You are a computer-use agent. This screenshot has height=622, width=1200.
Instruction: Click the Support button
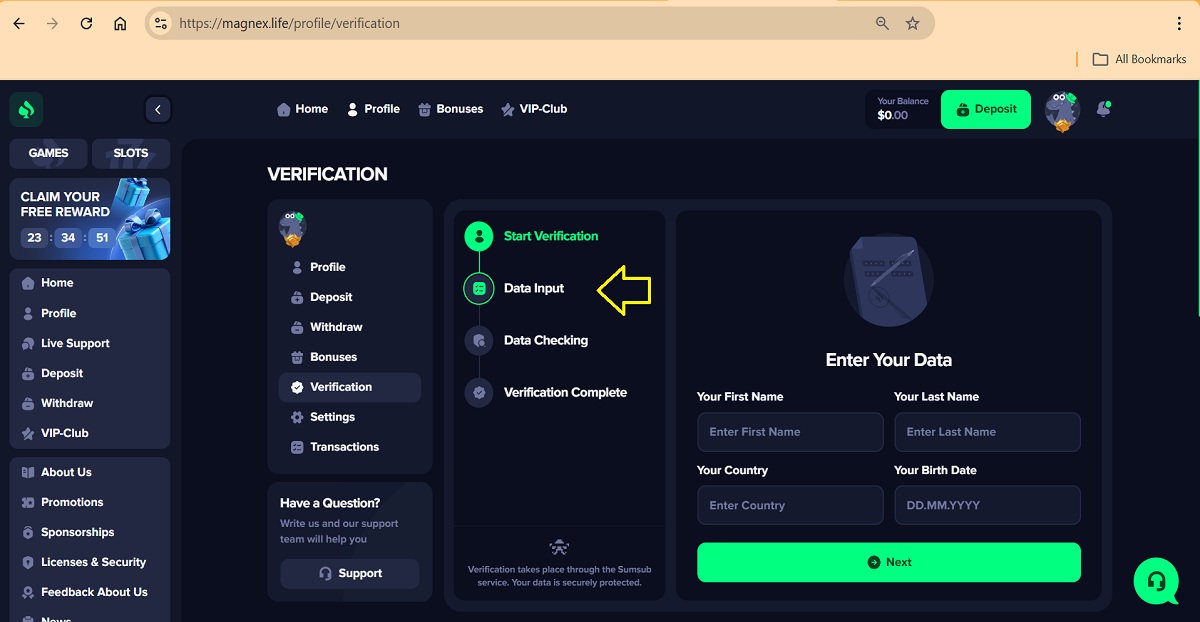click(x=349, y=573)
